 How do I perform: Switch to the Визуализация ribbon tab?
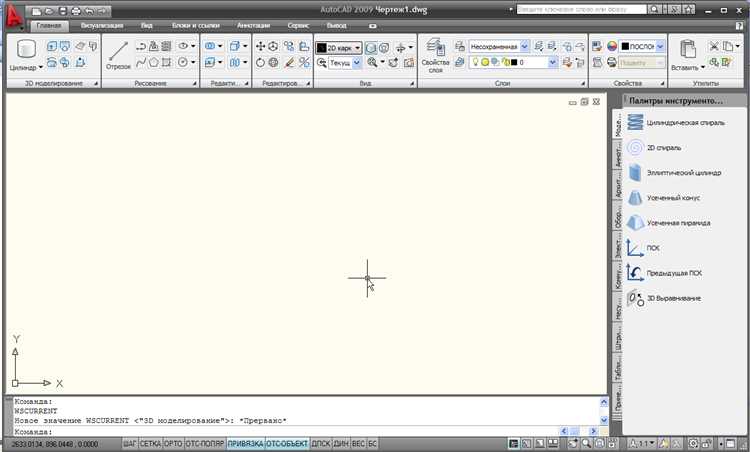pyautogui.click(x=102, y=25)
